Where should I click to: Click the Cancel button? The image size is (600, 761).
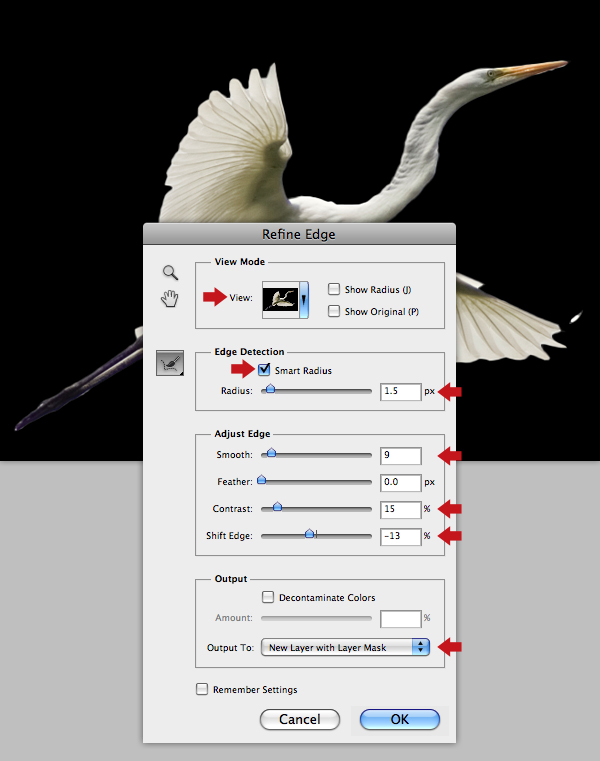tap(300, 719)
